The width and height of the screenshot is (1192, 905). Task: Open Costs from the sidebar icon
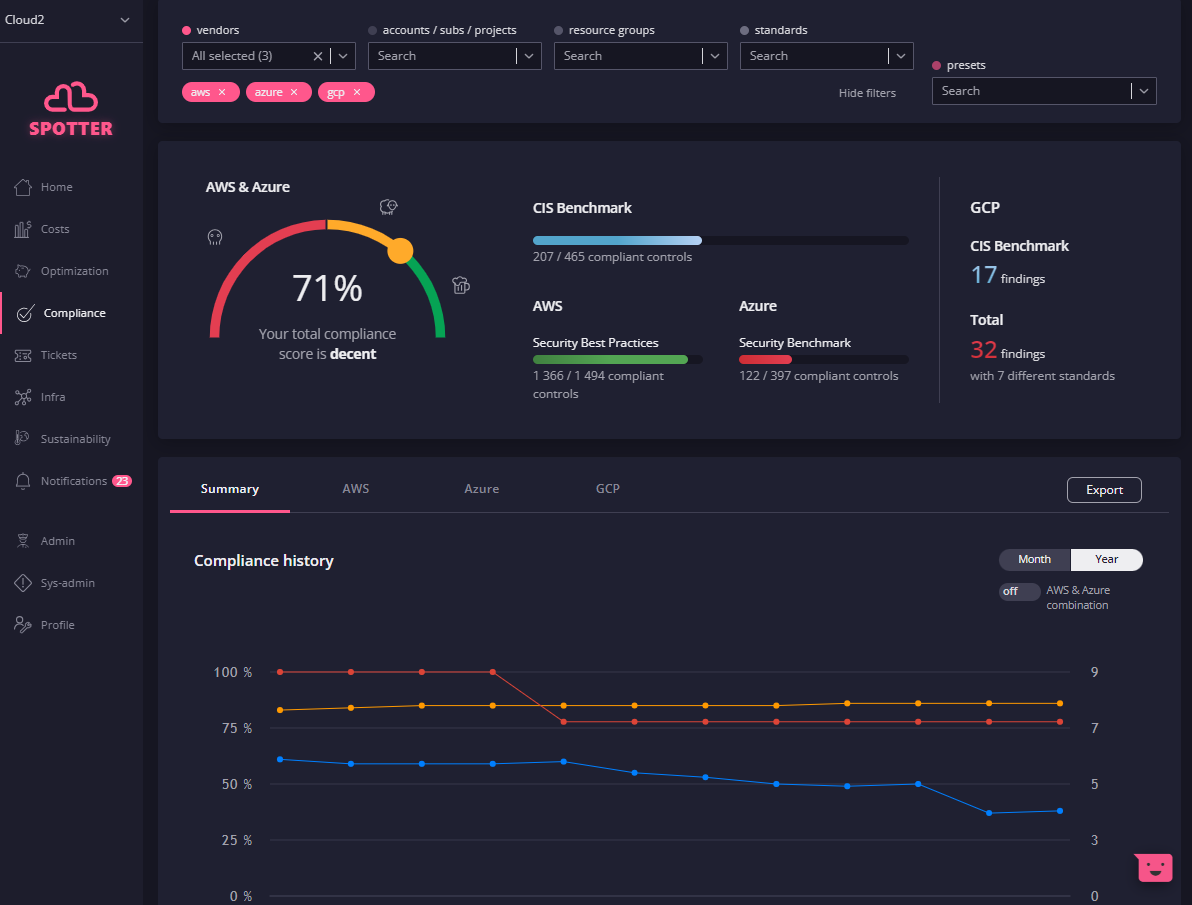(x=23, y=229)
